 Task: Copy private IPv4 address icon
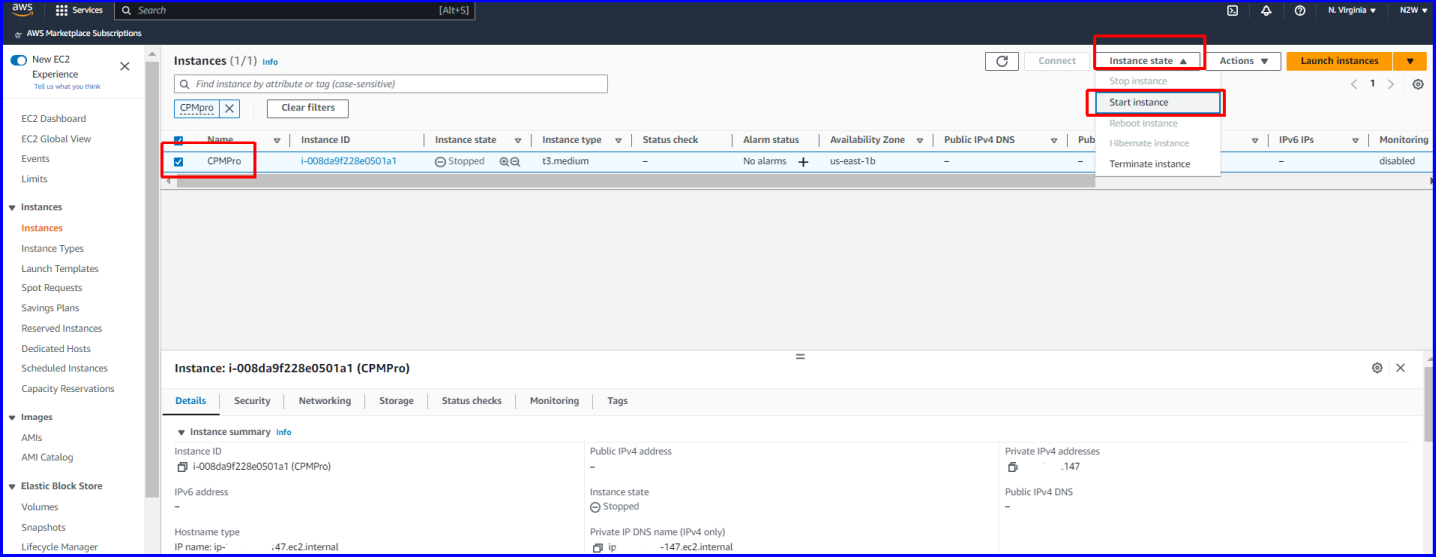click(x=1013, y=467)
